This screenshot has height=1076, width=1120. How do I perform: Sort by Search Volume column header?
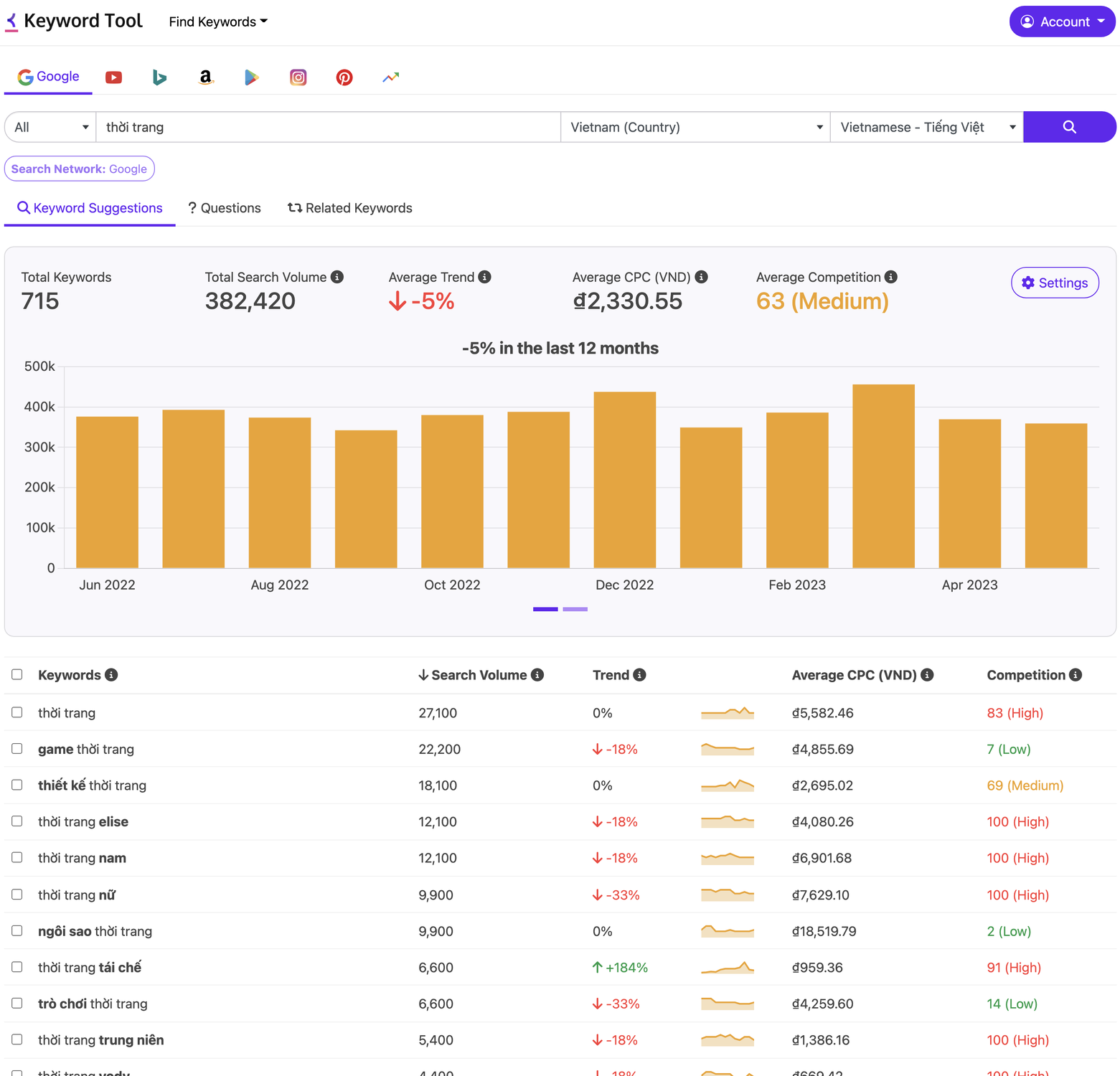tap(480, 675)
